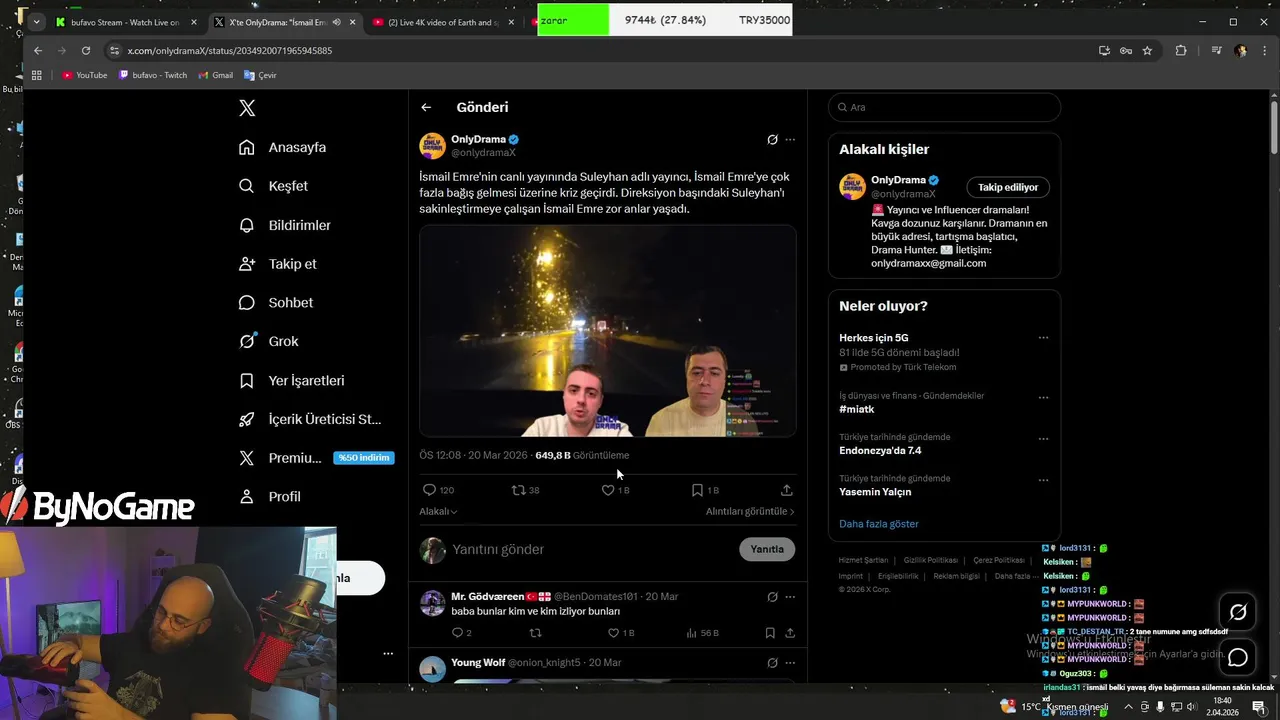
Task: Open the bufavo - Twitch bookmark
Action: pyautogui.click(x=153, y=75)
